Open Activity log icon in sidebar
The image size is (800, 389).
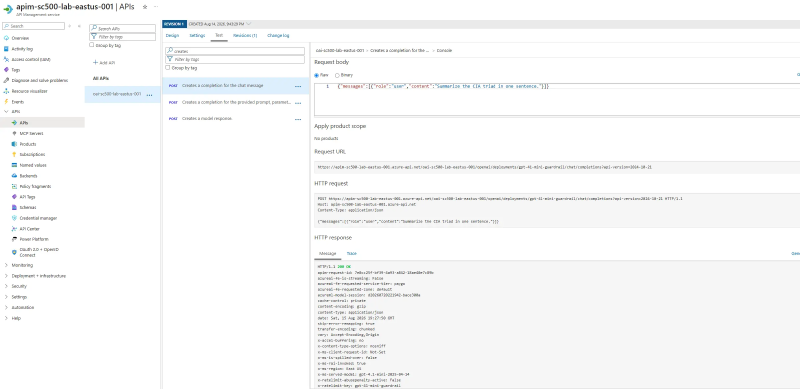[6, 49]
